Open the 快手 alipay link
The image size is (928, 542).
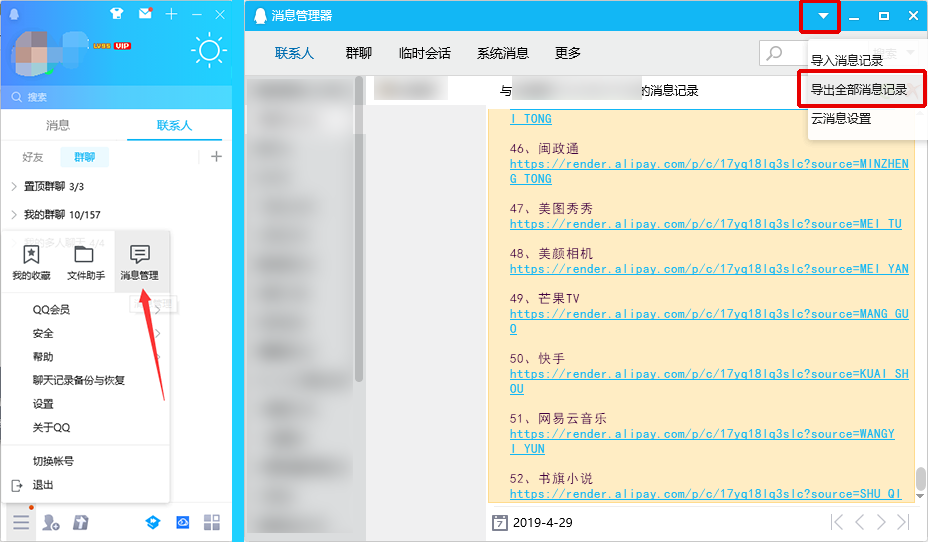click(x=709, y=381)
